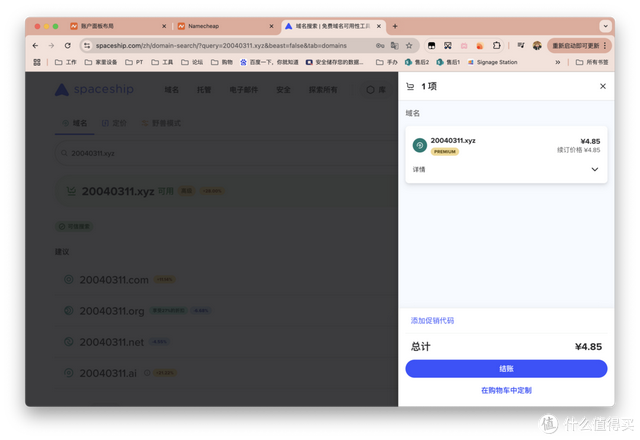The image size is (640, 440).
Task: Open the 百度一下 bookmark
Action: pyautogui.click(x=269, y=62)
